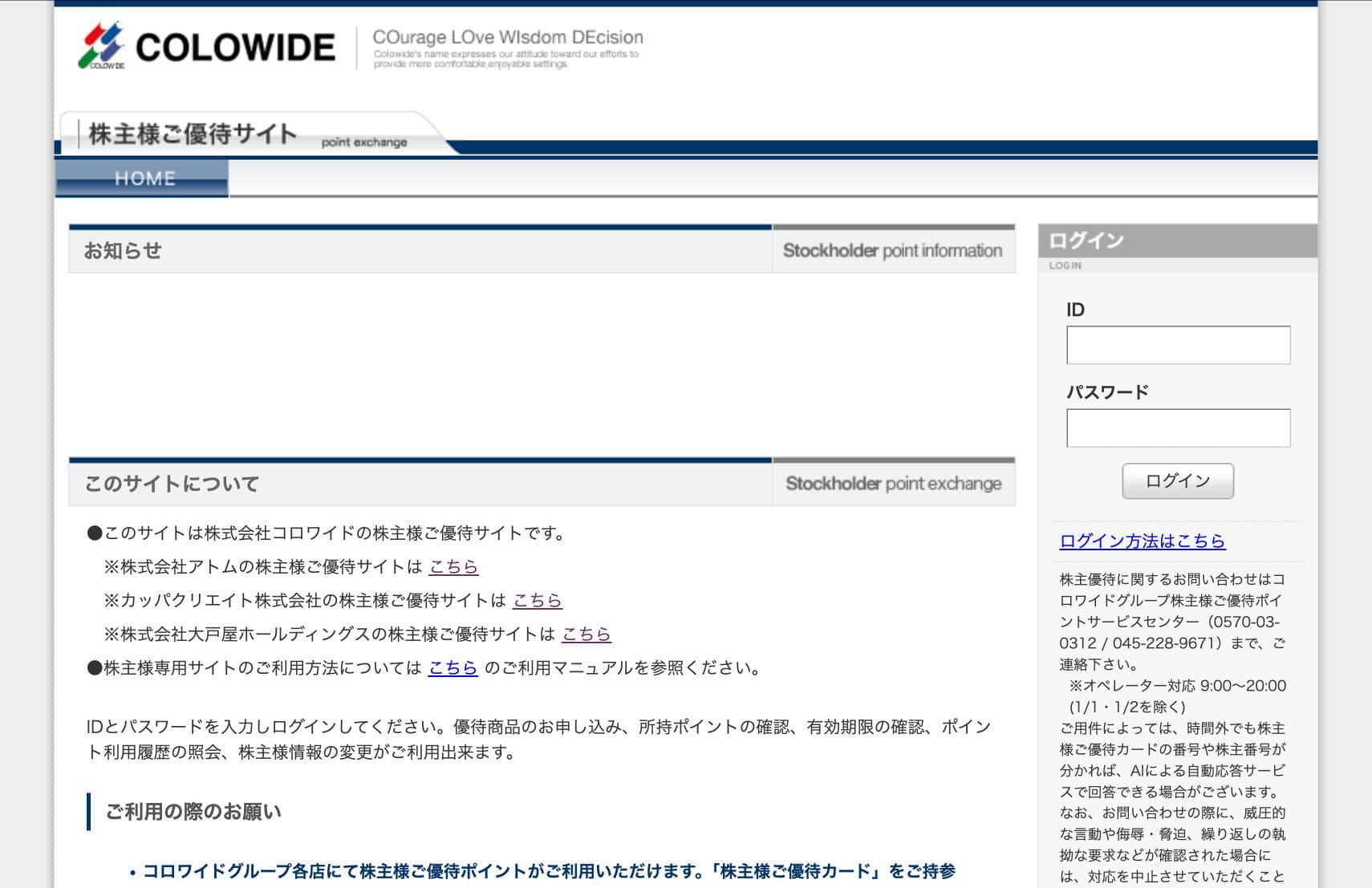This screenshot has height=888, width=1372.
Task: Click the ID field label
Action: 1075,310
